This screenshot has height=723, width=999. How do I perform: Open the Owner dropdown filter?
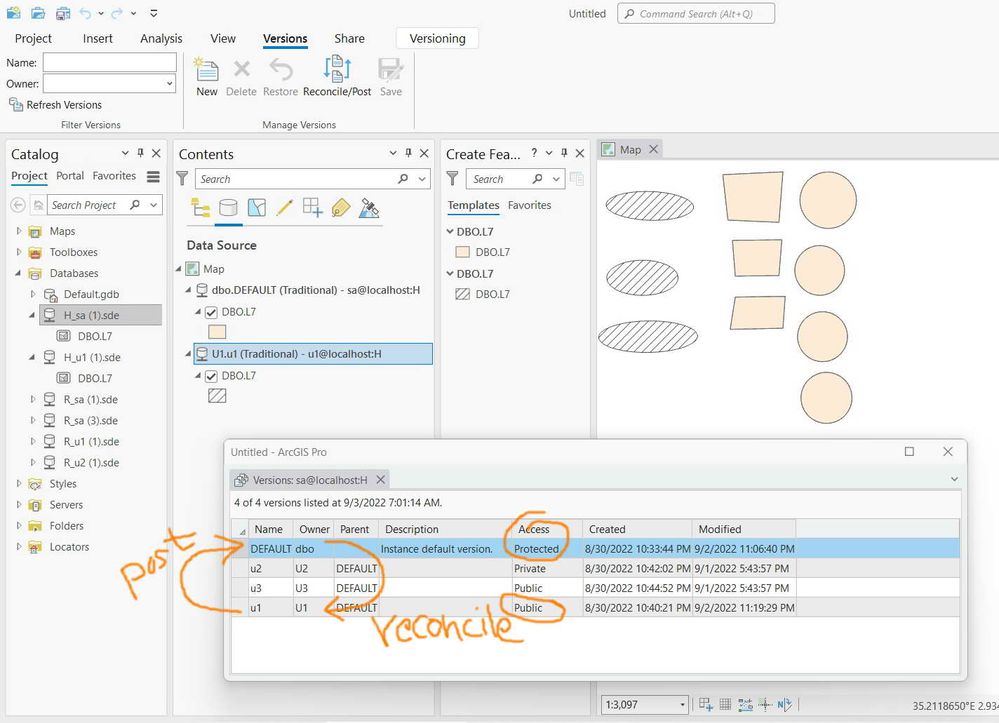[x=169, y=83]
